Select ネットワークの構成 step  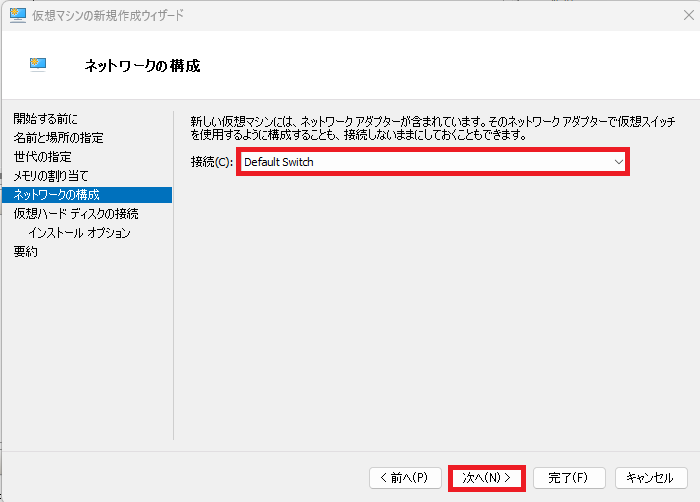coord(87,195)
